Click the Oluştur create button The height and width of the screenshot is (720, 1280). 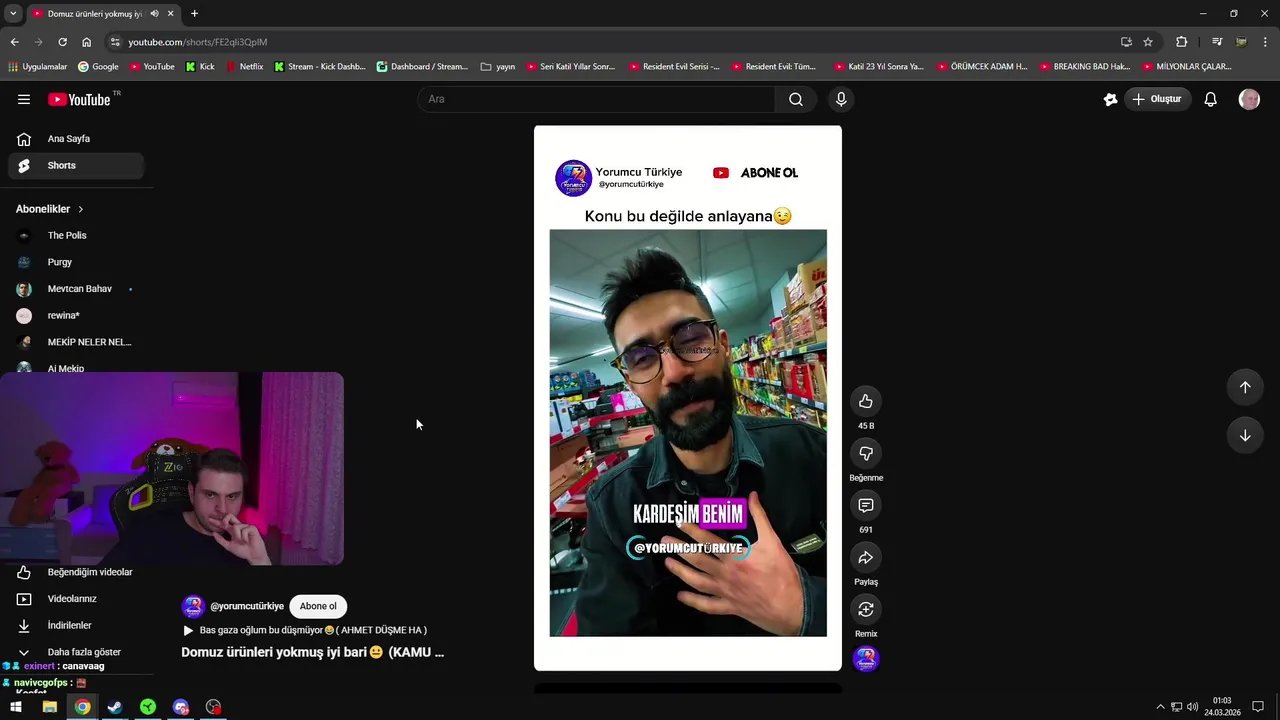pyautogui.click(x=1158, y=99)
